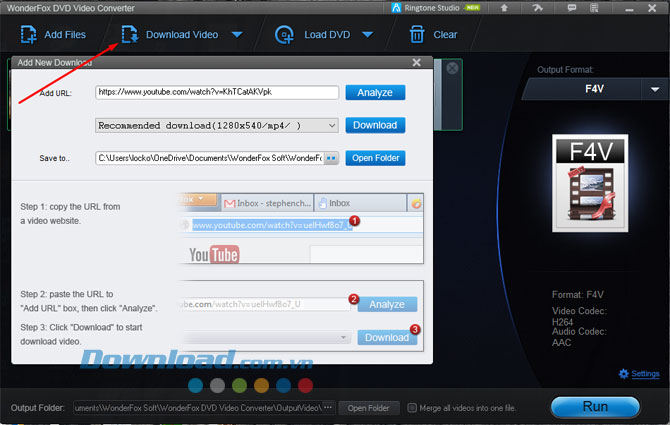Click the blue Download button beside quality dropdown
This screenshot has height=425, width=670.
click(x=375, y=125)
